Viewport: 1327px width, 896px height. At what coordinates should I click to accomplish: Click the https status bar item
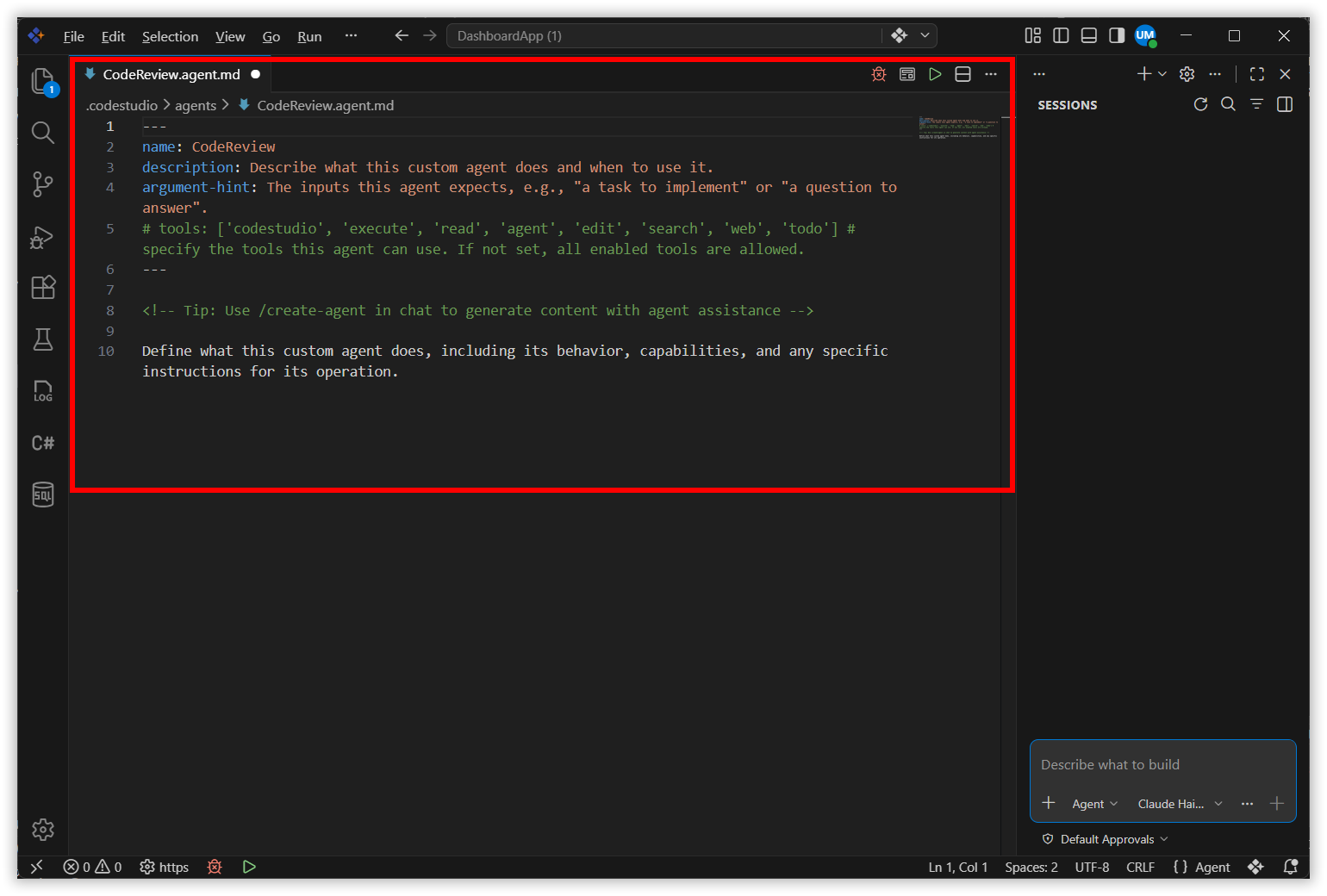[x=165, y=867]
